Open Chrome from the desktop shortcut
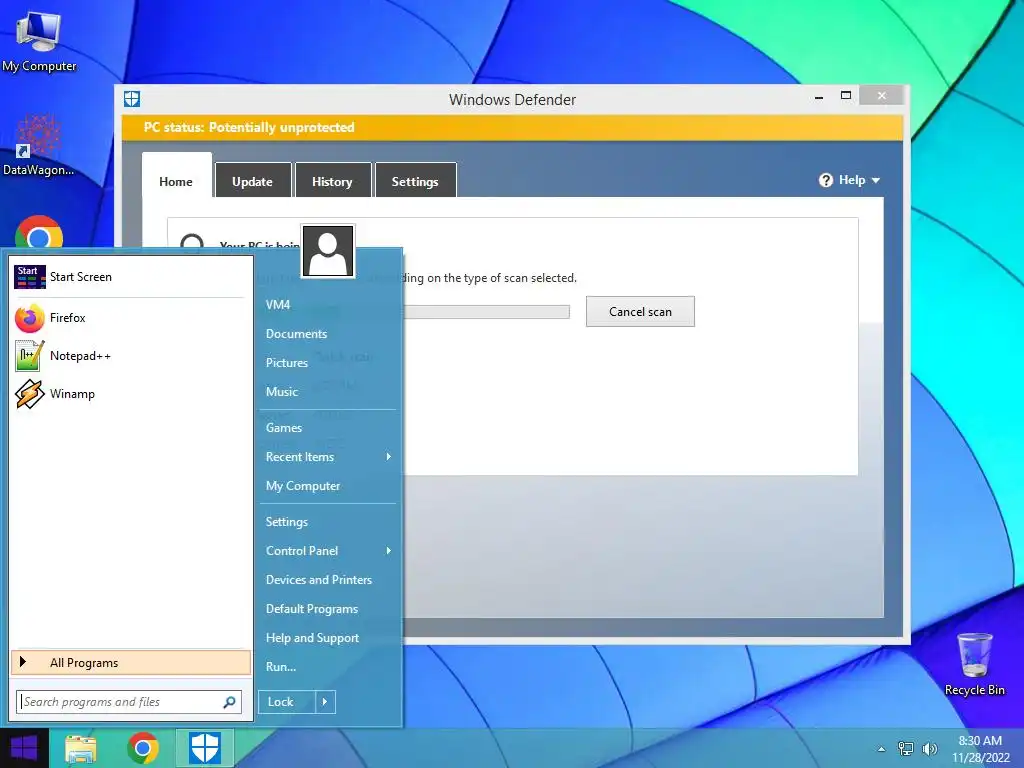The image size is (1024, 768). tap(39, 232)
